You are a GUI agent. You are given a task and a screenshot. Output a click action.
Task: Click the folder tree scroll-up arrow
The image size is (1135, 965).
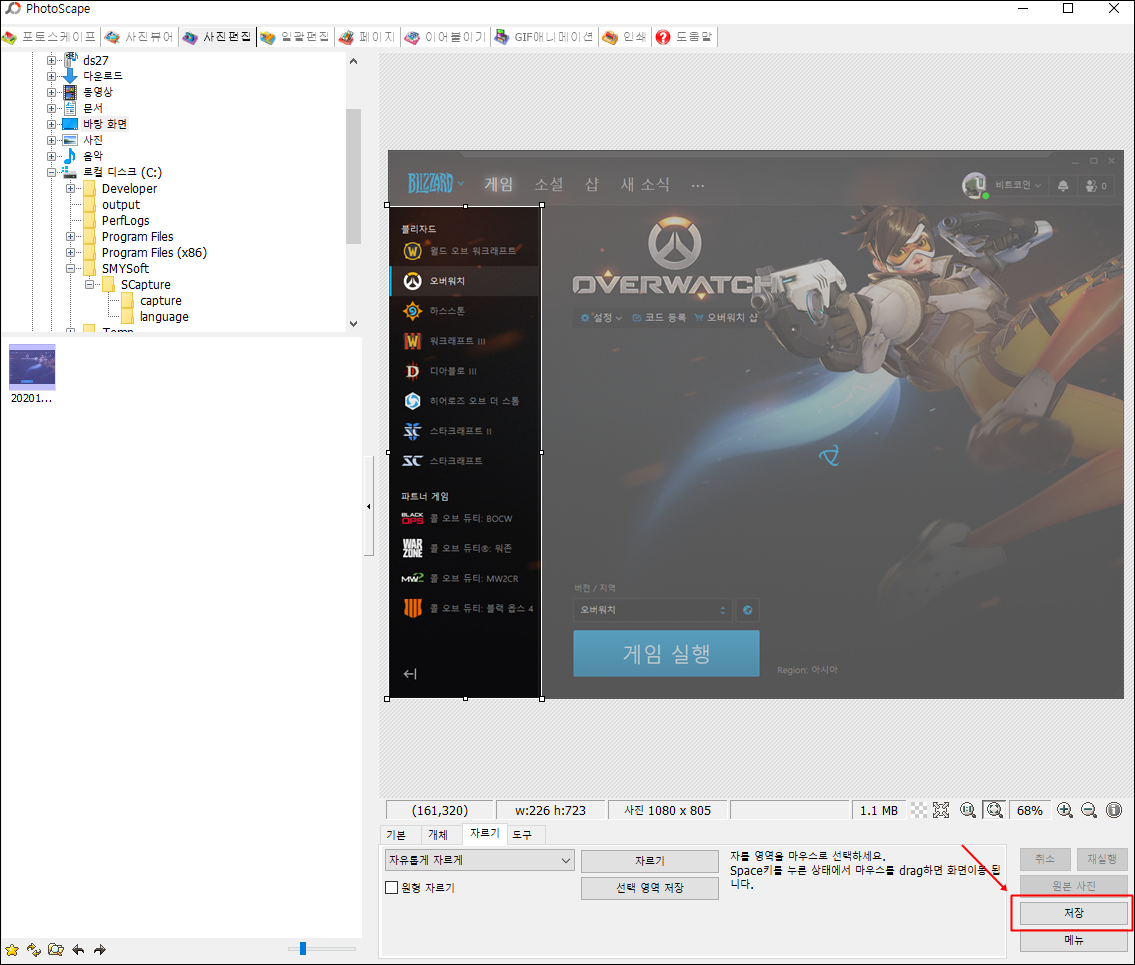[x=353, y=62]
